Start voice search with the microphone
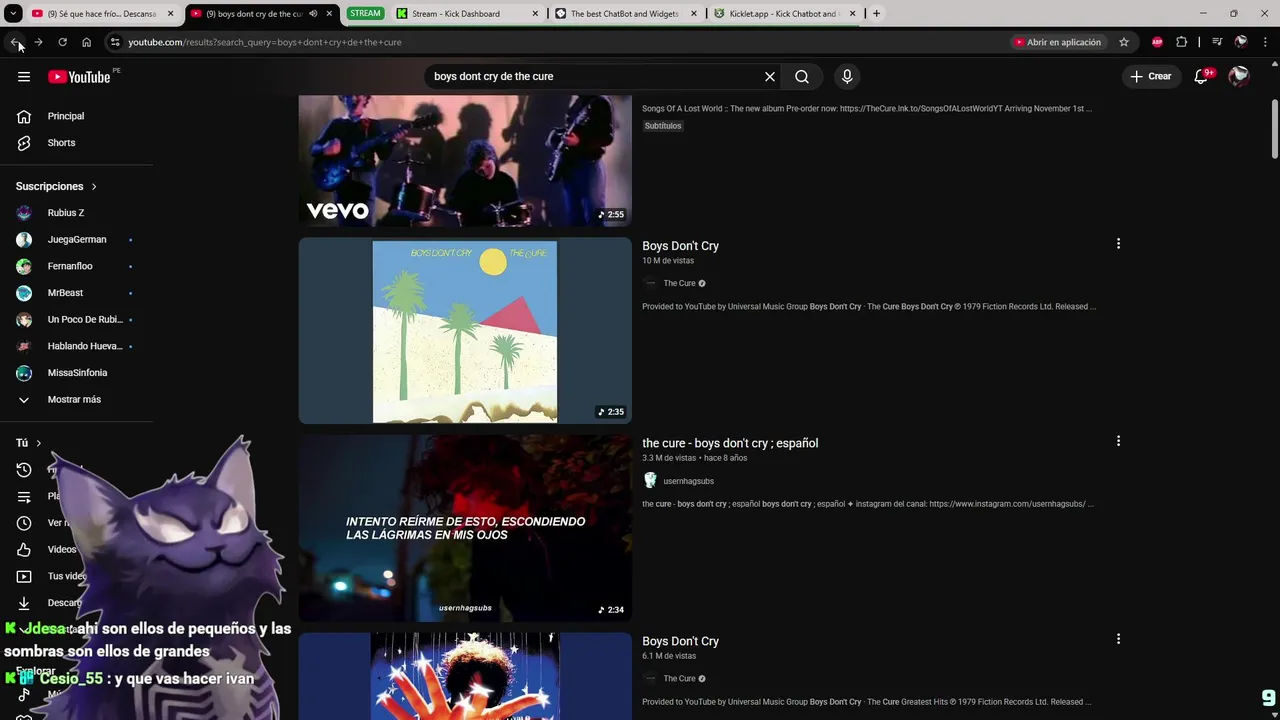This screenshot has height=720, width=1280. pos(847,77)
